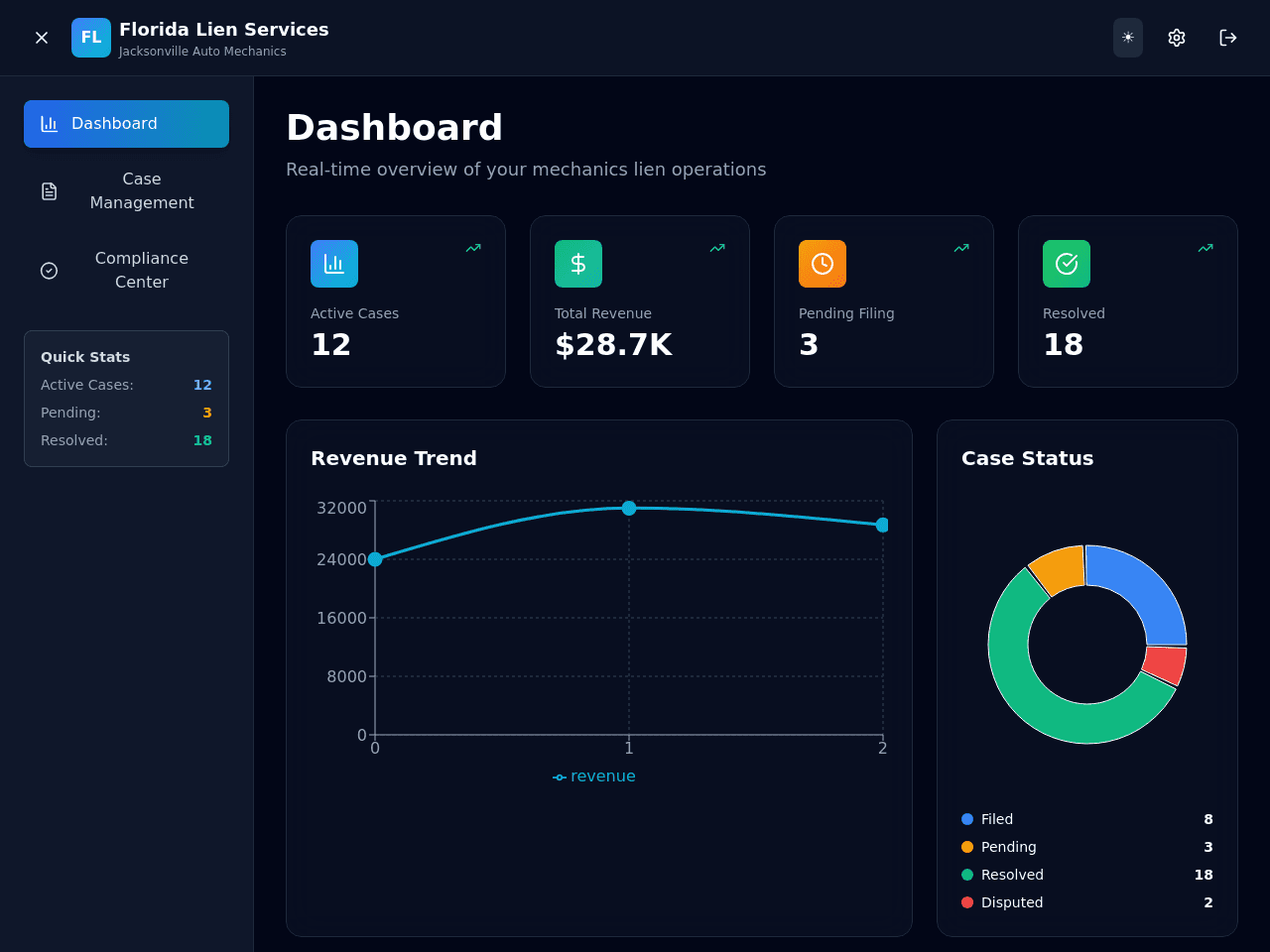Click Quick Stats Resolved value 18

(x=202, y=440)
